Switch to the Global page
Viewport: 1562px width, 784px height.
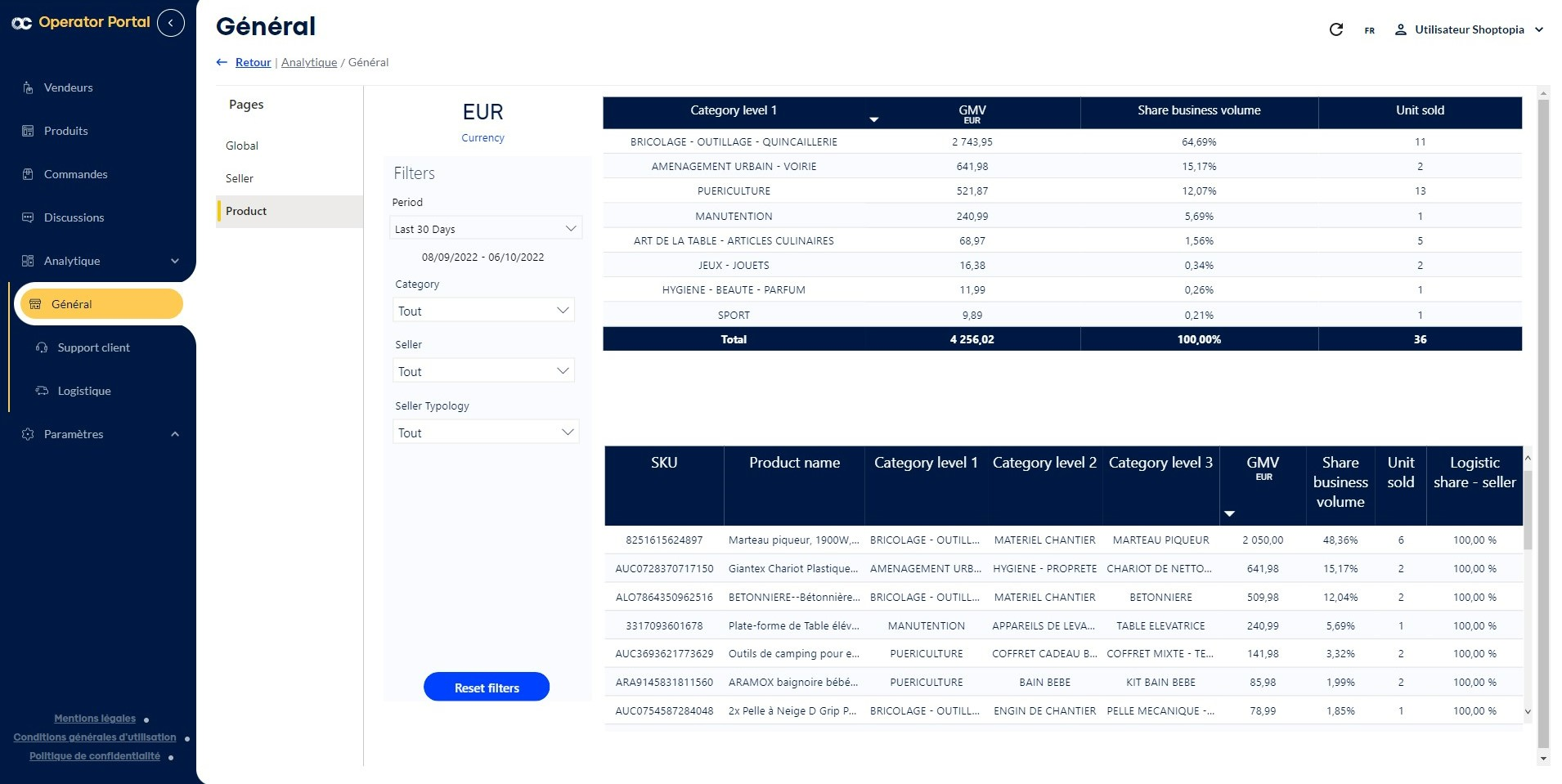pos(242,146)
